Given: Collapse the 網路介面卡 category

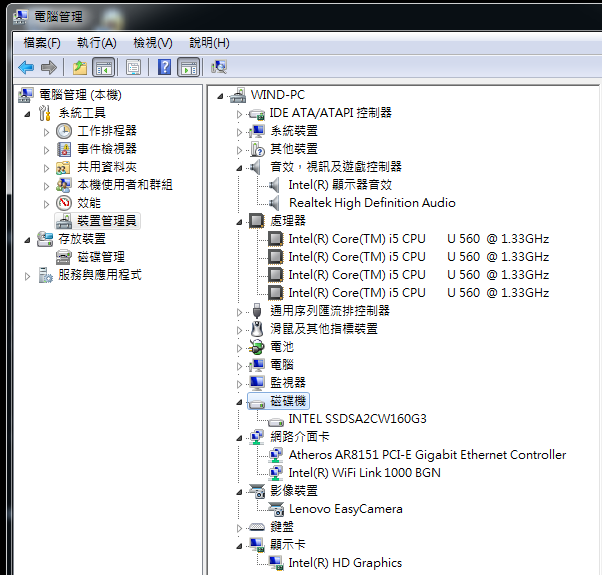Looking at the screenshot, I should click(x=239, y=438).
